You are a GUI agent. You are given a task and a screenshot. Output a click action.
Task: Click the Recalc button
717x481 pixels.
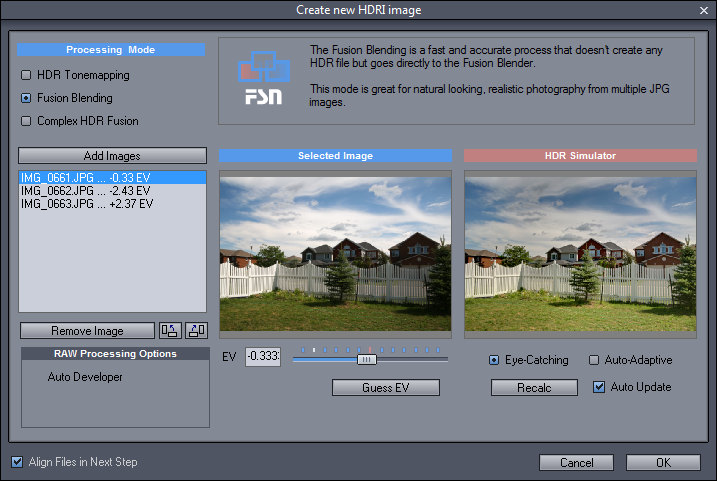(x=534, y=388)
